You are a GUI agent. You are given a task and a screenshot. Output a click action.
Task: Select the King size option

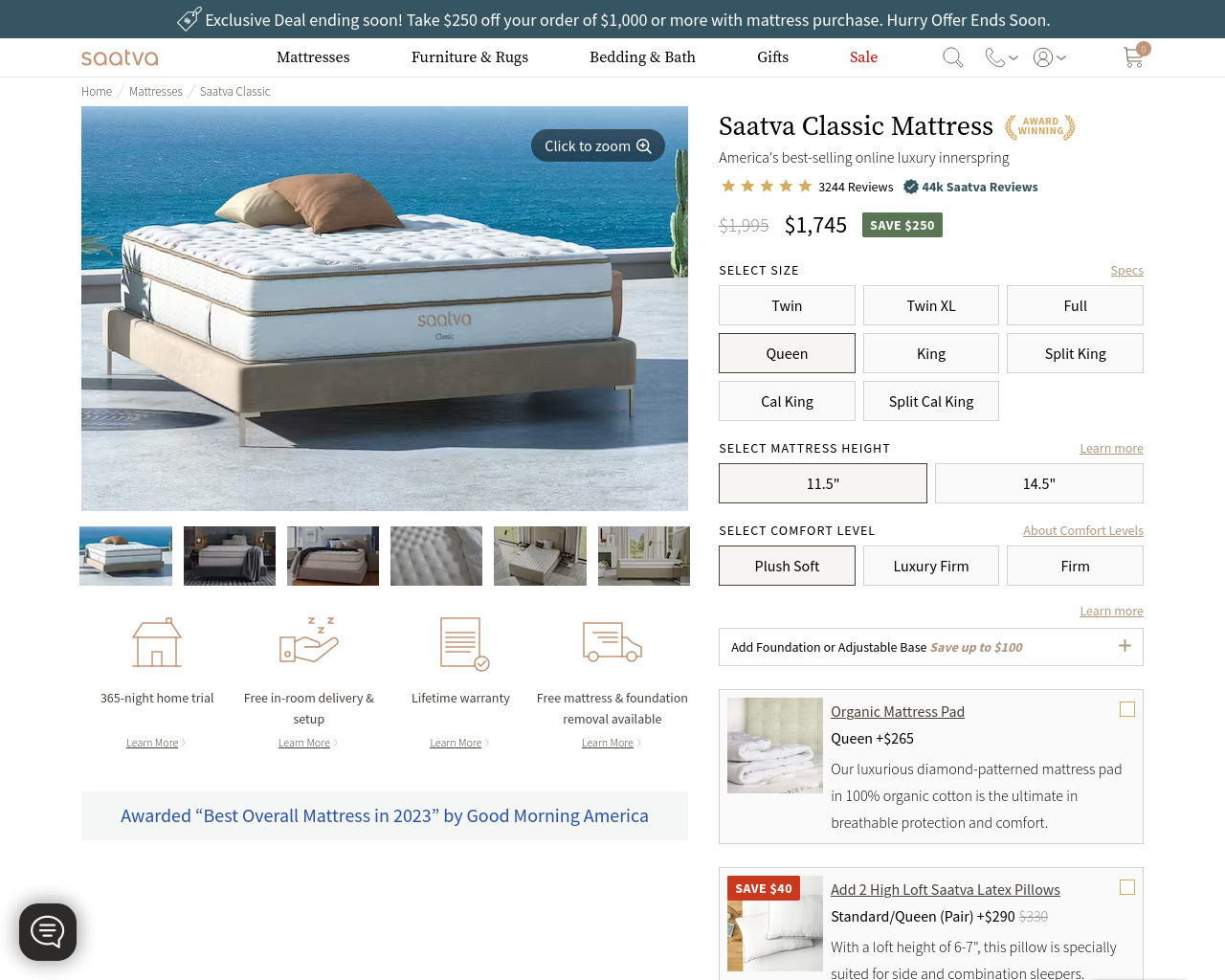point(931,353)
